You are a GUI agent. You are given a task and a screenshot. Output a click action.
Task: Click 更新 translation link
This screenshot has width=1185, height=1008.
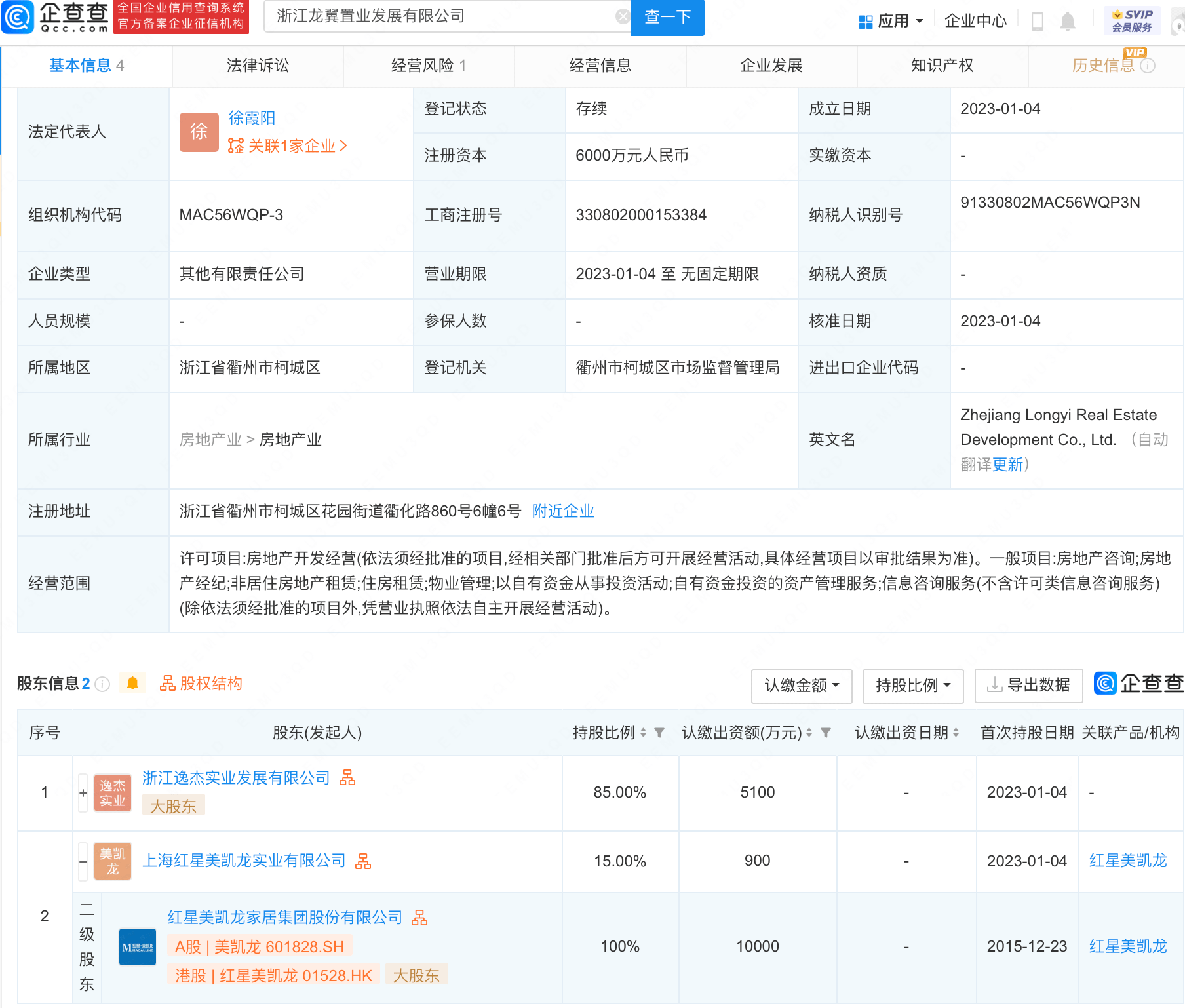point(1007,465)
